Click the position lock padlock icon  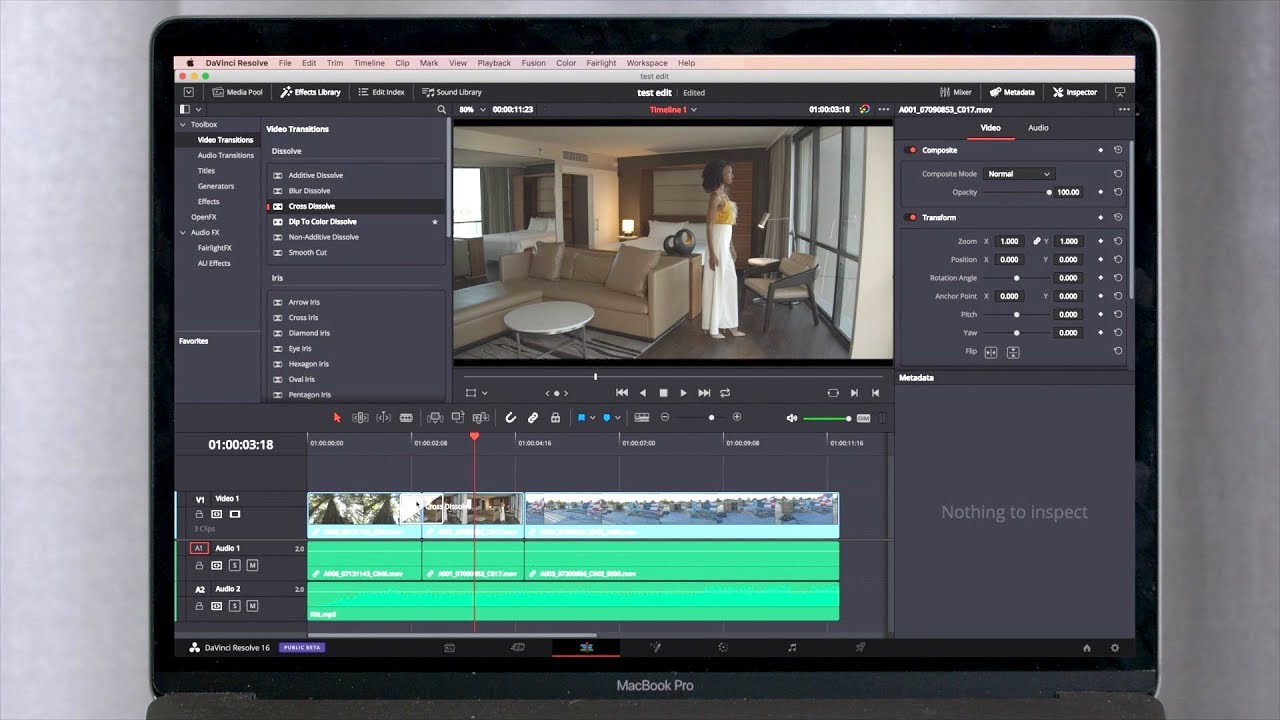[x=556, y=417]
